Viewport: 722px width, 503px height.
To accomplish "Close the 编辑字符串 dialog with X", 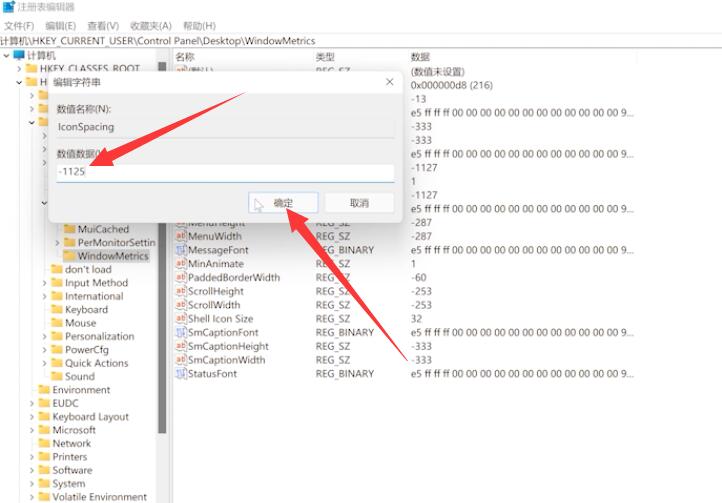I will click(x=387, y=82).
